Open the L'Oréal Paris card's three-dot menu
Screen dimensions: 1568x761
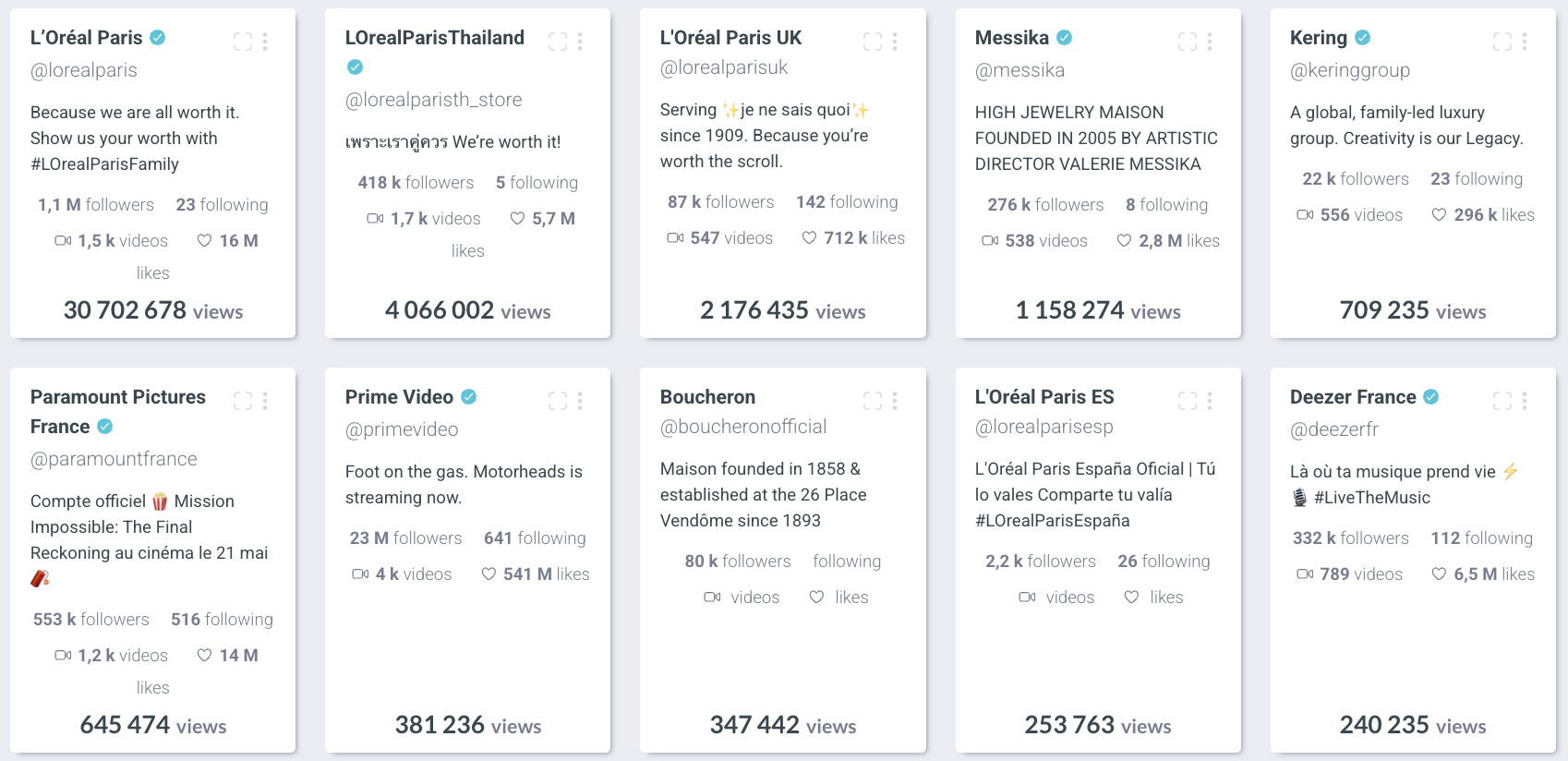tap(265, 42)
